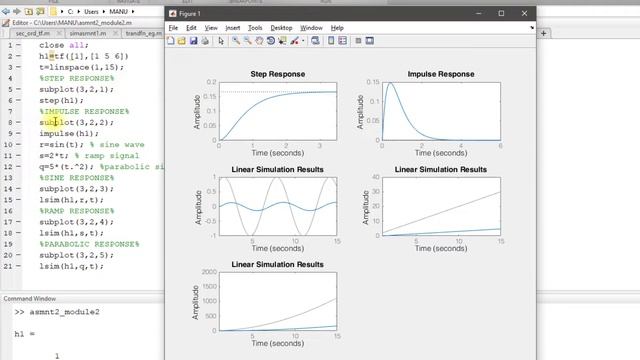Select the Edit Plot arrow tool
Viewport: 640px width, 360px height.
coord(221,40)
